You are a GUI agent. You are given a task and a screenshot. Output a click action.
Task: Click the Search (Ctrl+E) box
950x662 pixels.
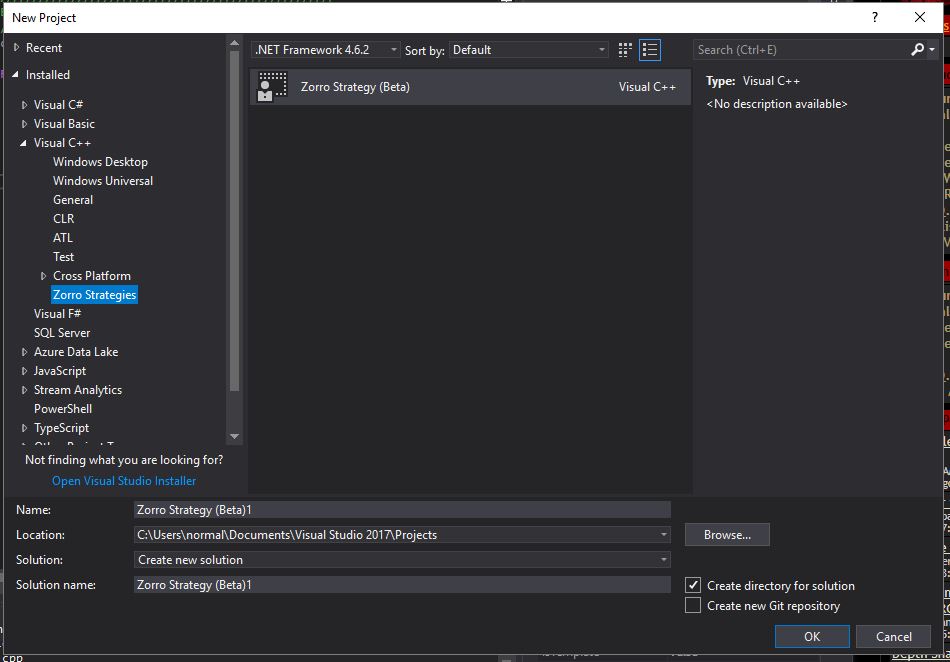801,50
